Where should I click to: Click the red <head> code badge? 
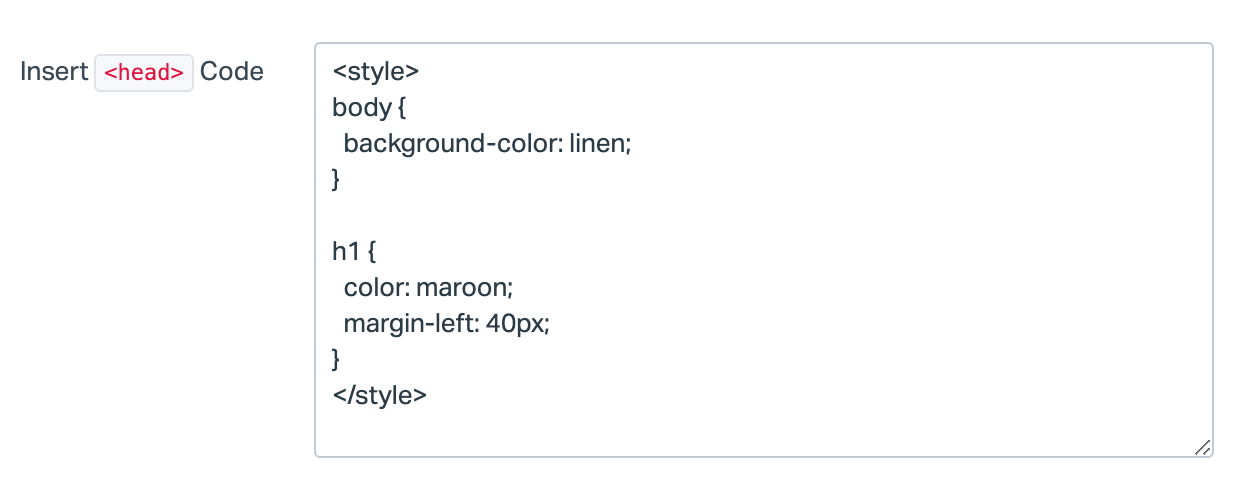(x=144, y=73)
